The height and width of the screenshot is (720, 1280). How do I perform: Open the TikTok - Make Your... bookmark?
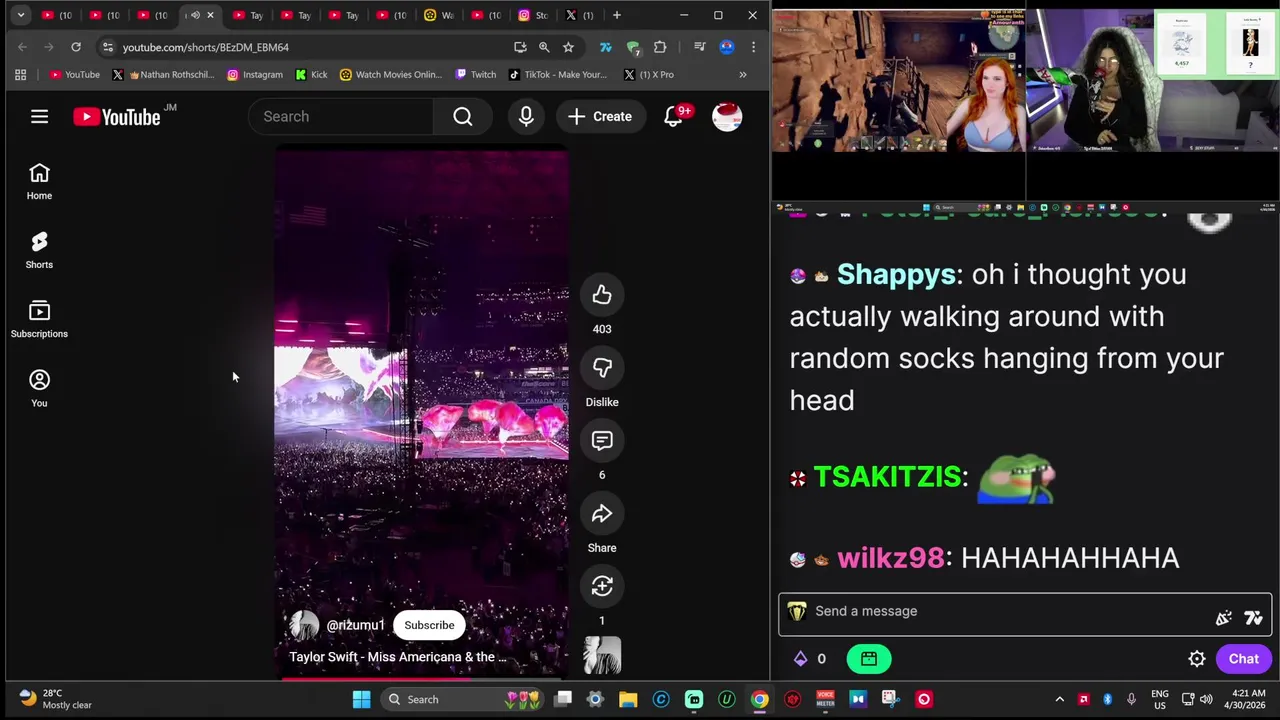pos(558,75)
